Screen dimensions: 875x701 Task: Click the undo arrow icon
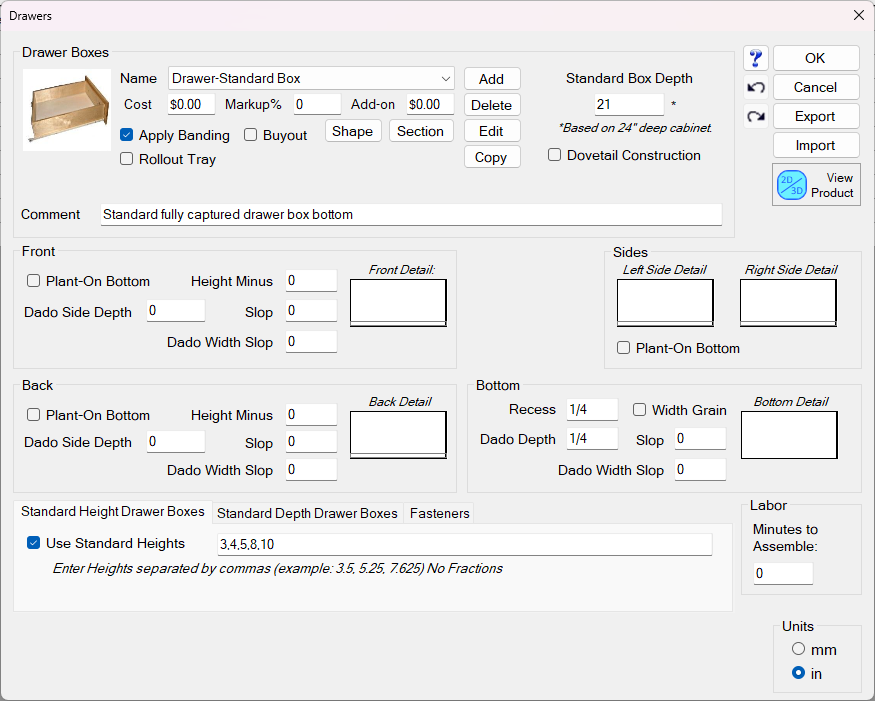[756, 88]
